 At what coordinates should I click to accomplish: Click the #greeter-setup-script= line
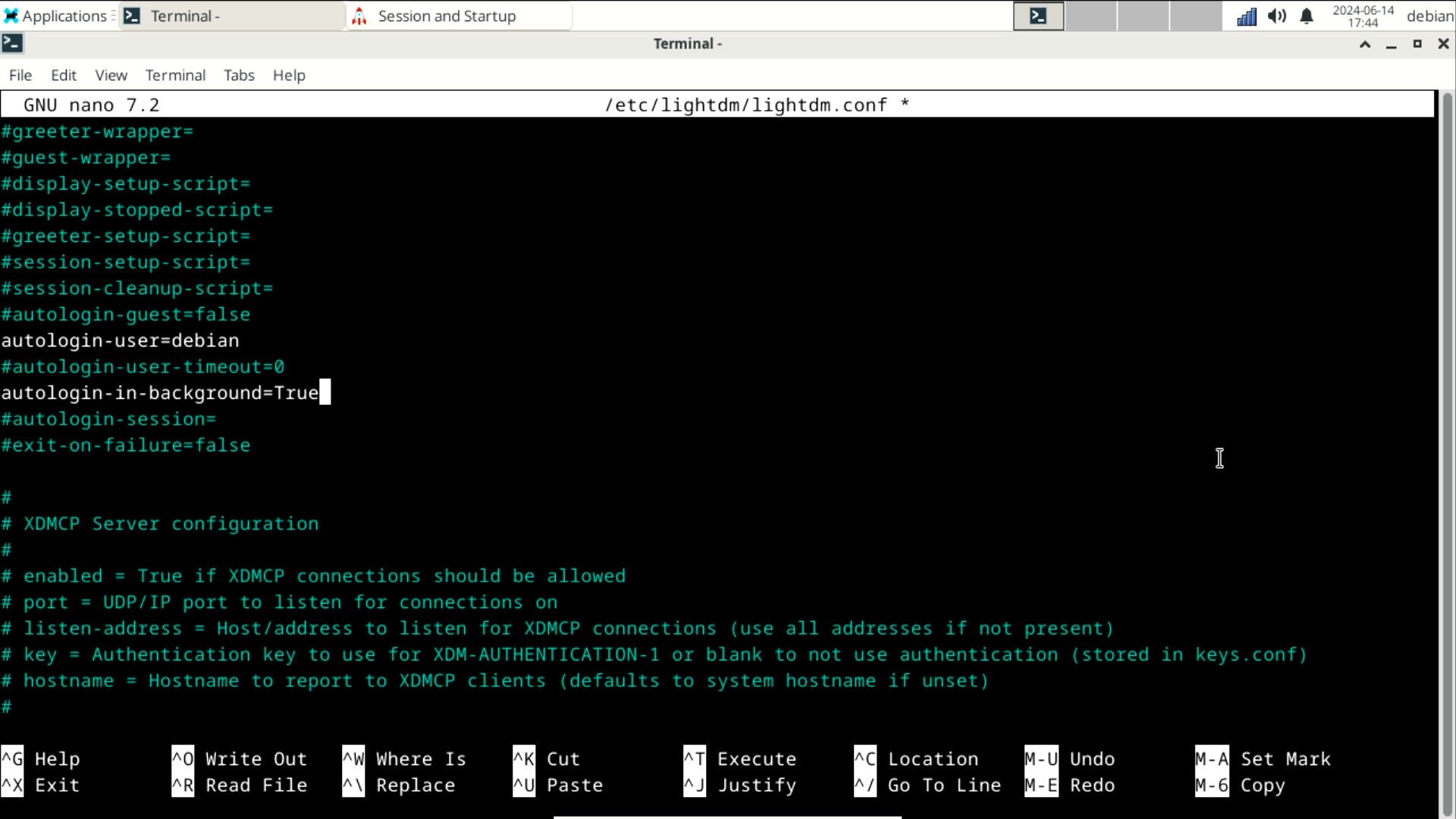126,237
